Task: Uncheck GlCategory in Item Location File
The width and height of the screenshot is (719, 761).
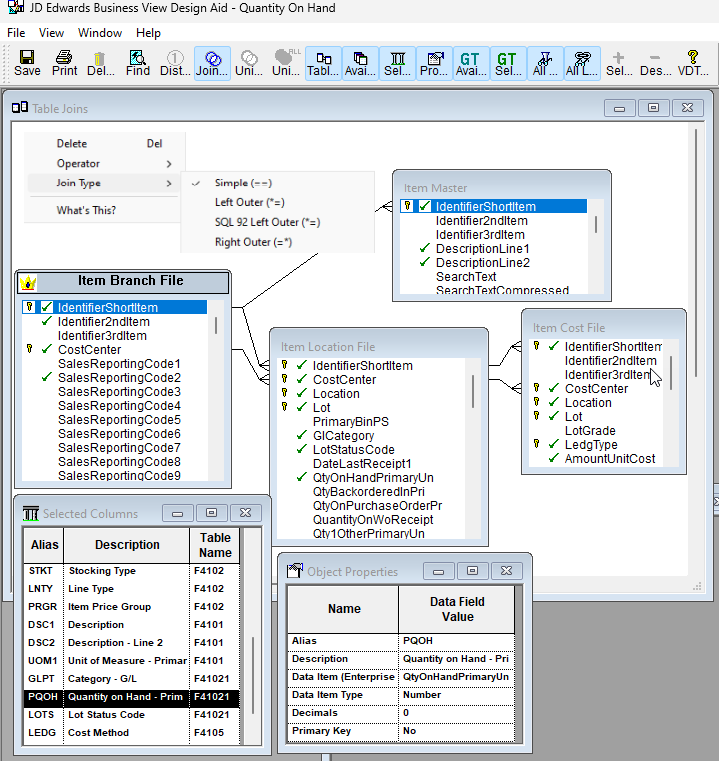Action: pos(302,435)
